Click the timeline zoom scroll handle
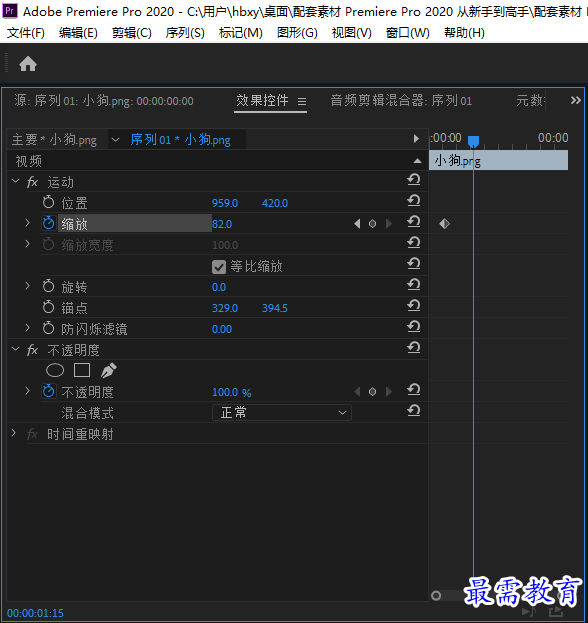This screenshot has width=588, height=623. [436, 596]
